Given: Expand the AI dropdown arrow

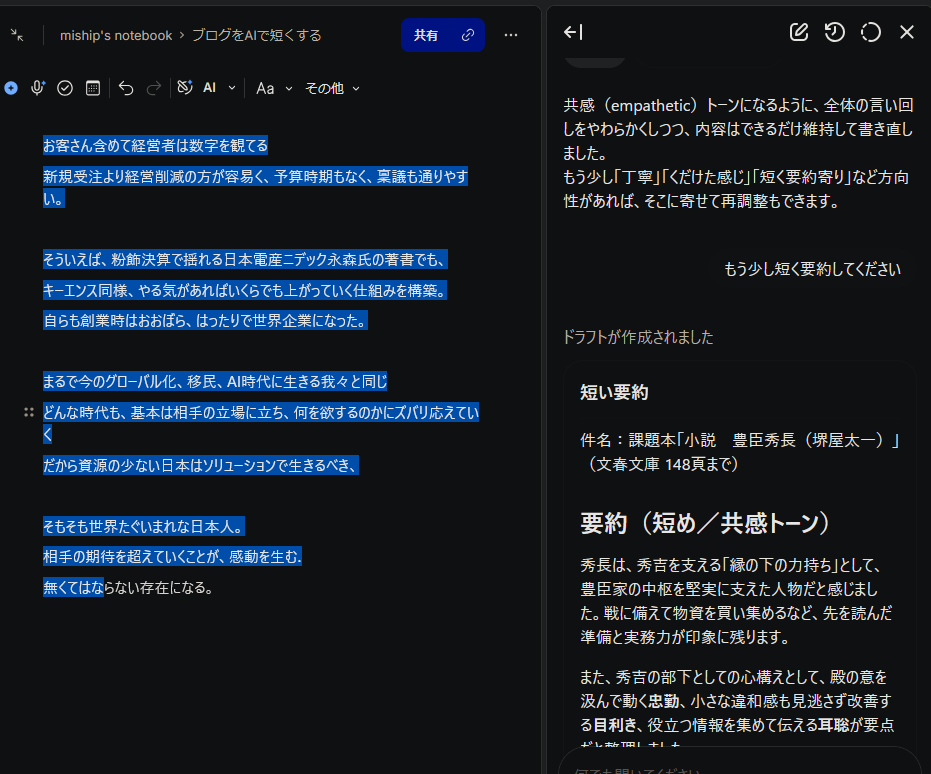Looking at the screenshot, I should click(x=232, y=88).
